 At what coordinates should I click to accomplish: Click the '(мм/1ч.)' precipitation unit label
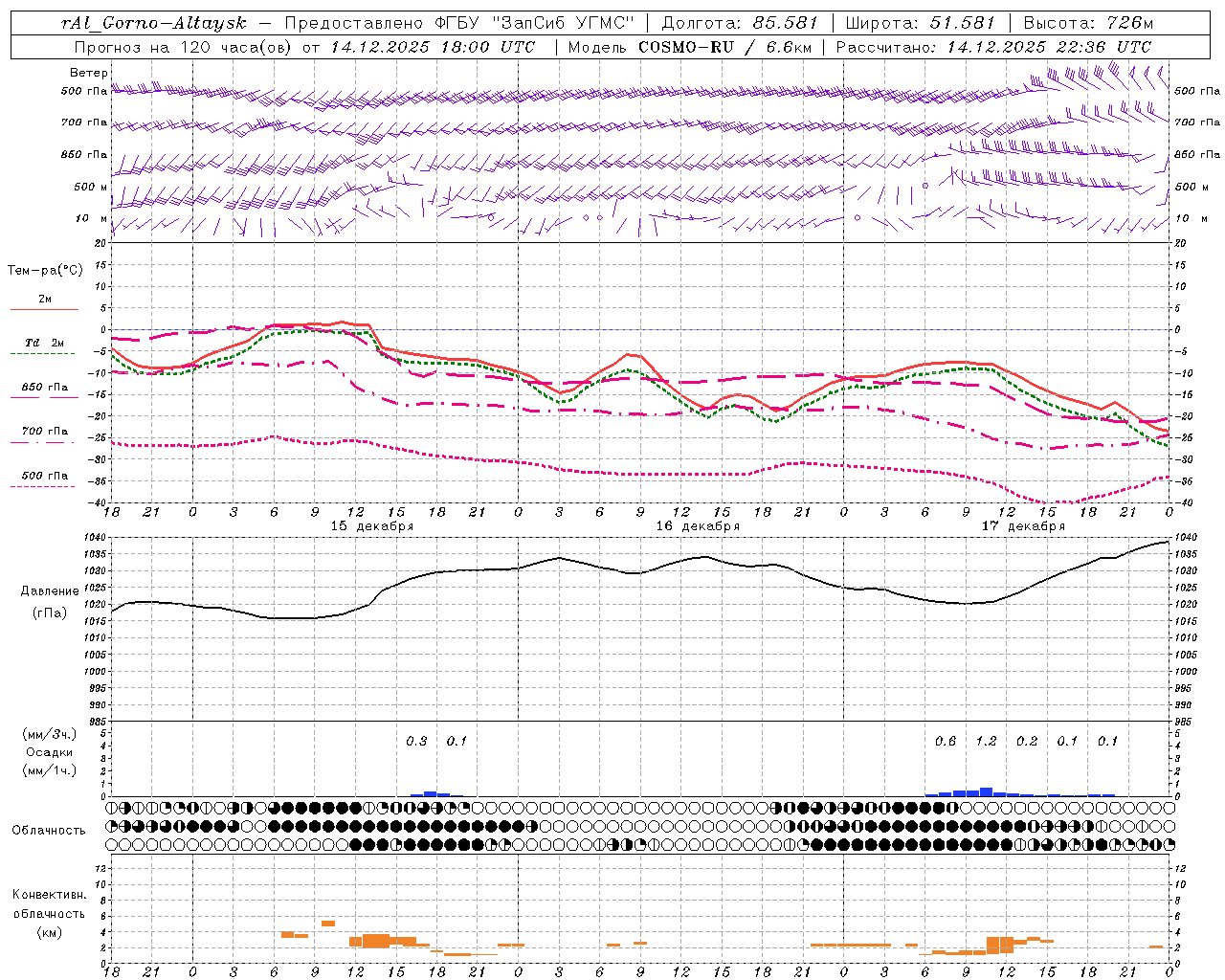point(49,770)
